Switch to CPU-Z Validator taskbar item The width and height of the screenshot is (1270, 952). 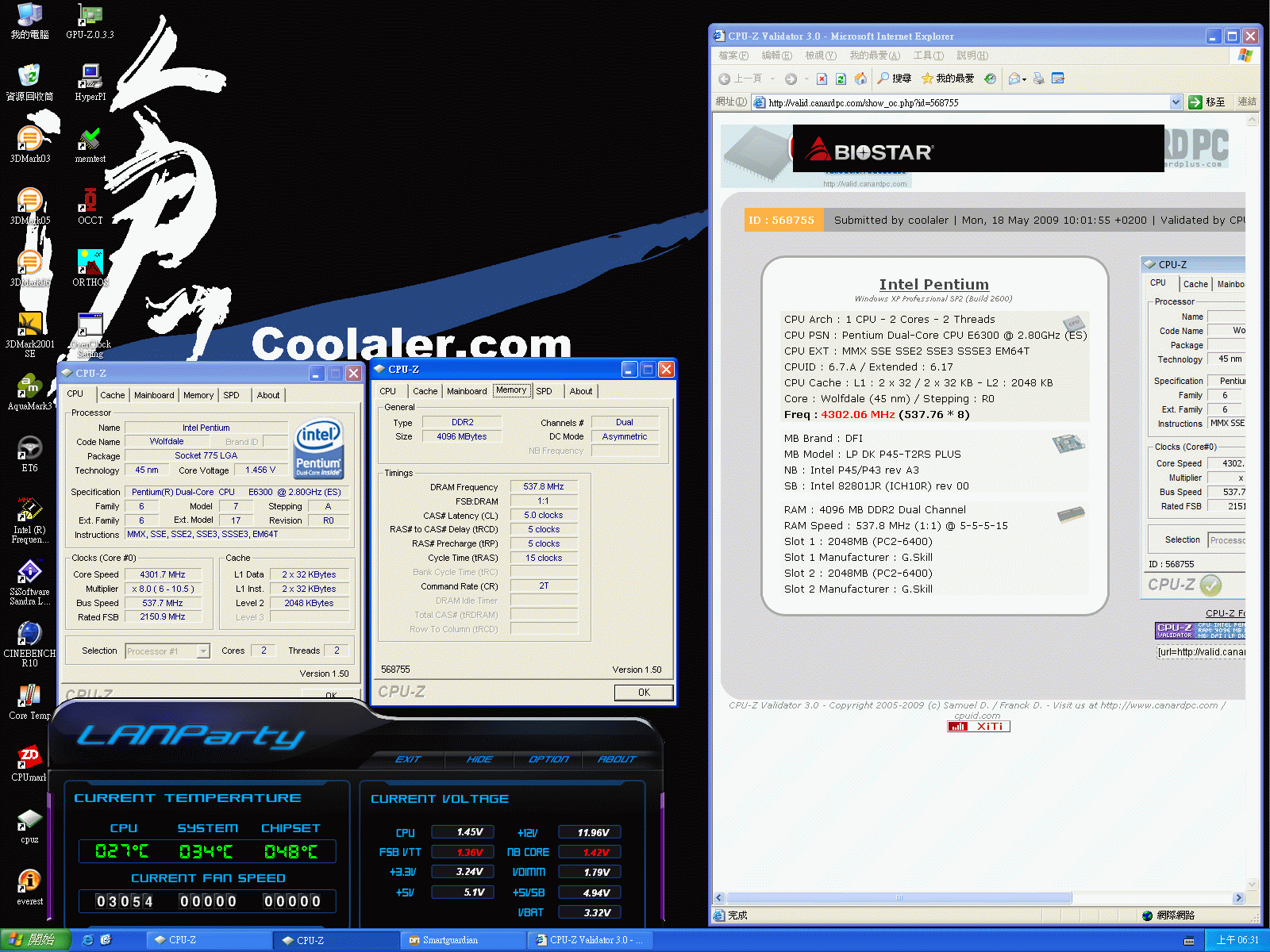tap(589, 940)
